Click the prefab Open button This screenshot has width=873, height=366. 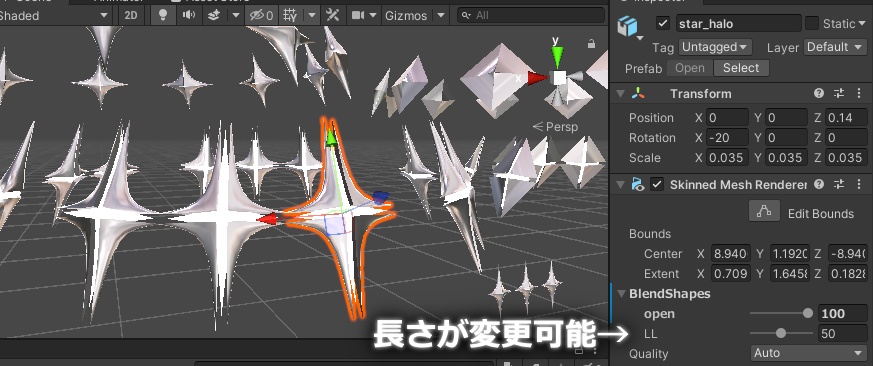click(x=689, y=68)
